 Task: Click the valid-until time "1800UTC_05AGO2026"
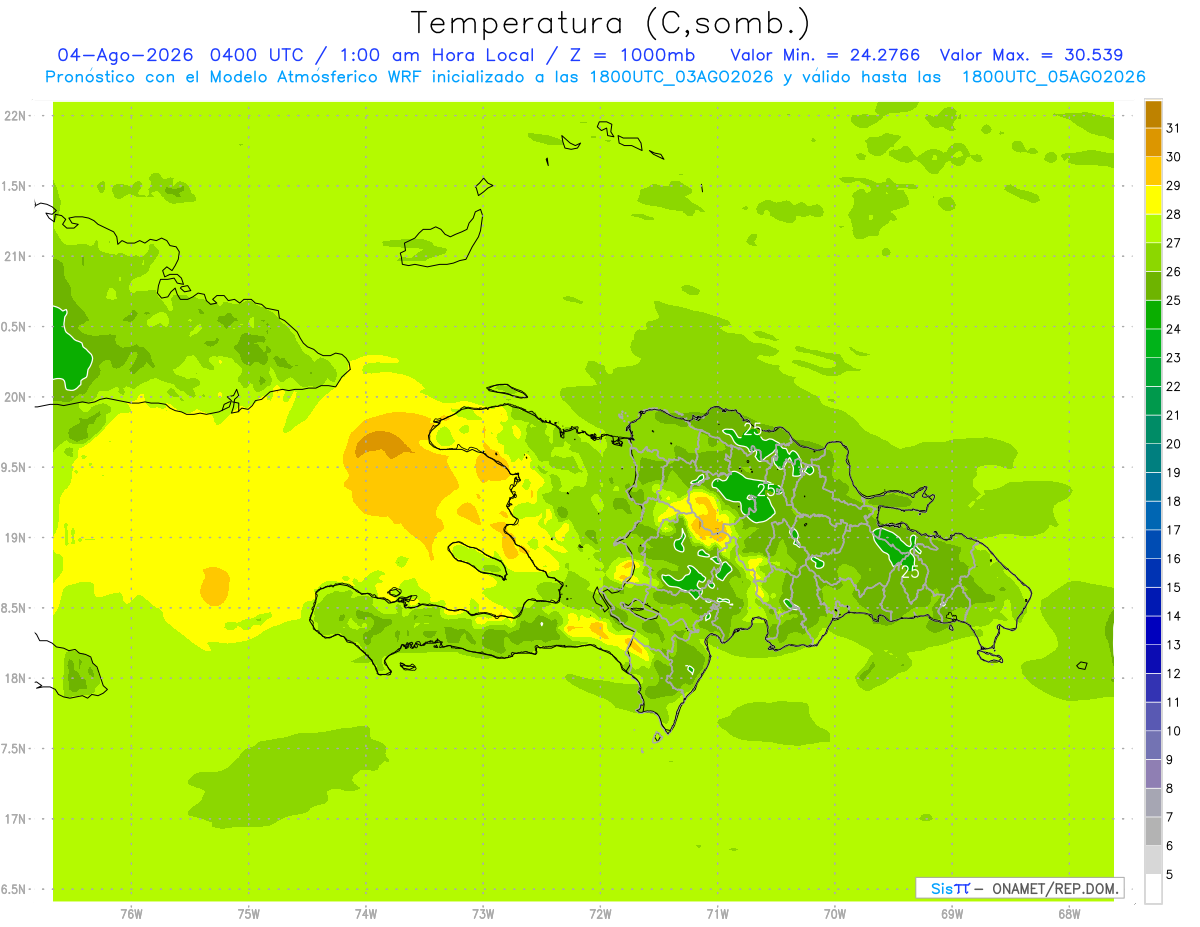coord(1053,77)
